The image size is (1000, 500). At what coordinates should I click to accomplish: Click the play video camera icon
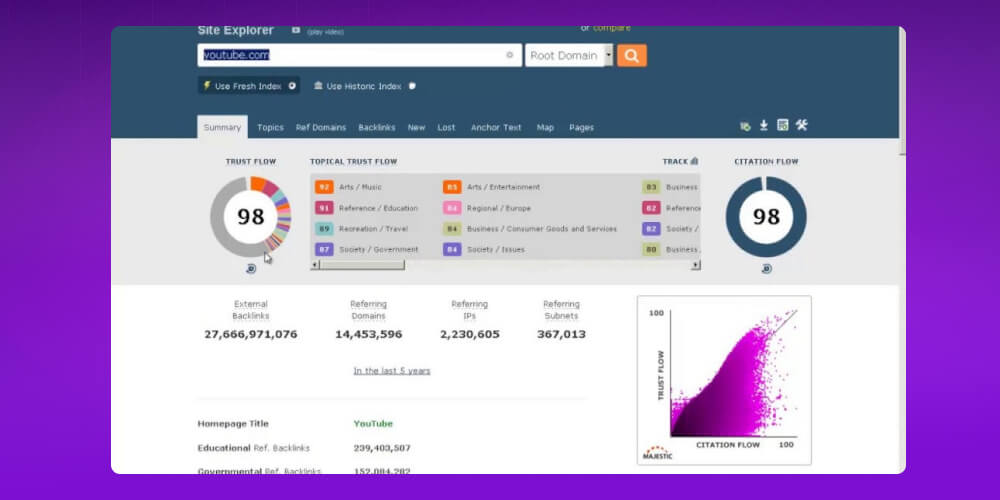[295, 31]
